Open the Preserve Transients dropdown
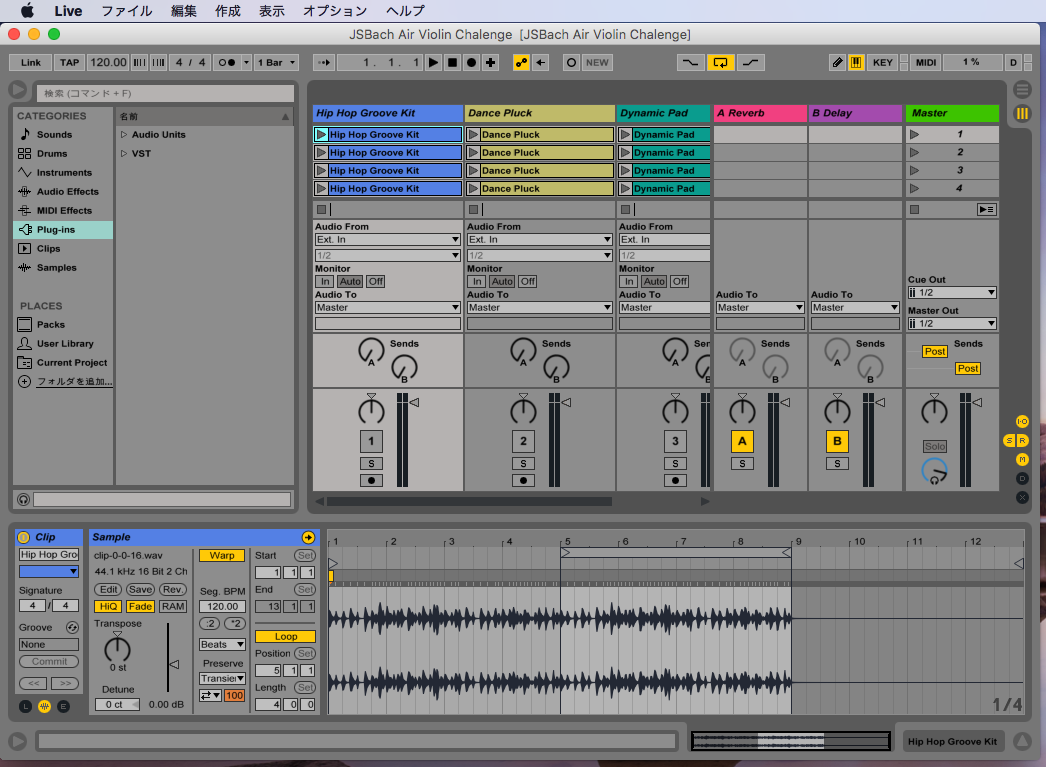Viewport: 1046px width, 767px height. pos(222,678)
